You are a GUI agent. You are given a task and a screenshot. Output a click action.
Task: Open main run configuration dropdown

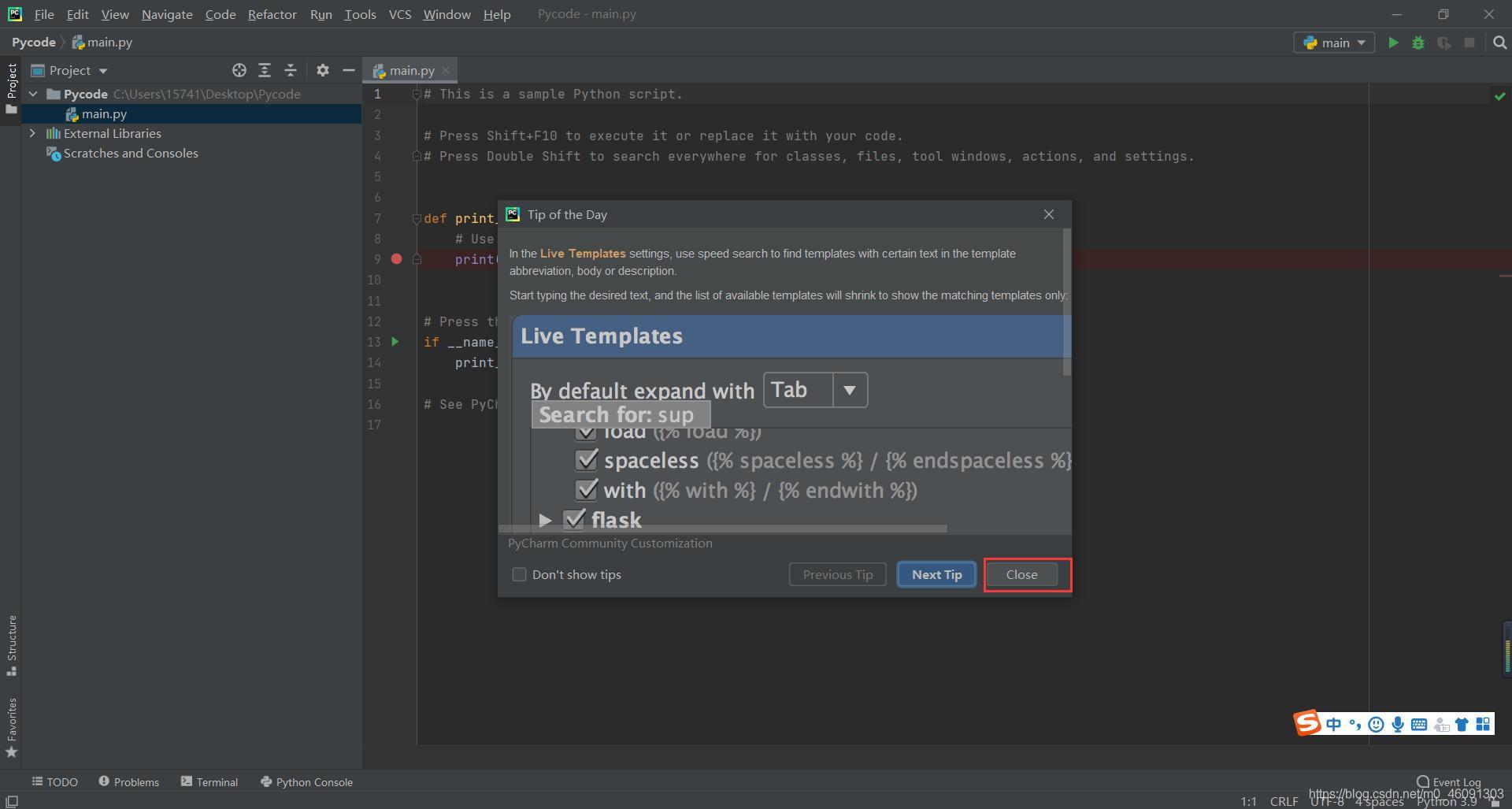[1334, 43]
